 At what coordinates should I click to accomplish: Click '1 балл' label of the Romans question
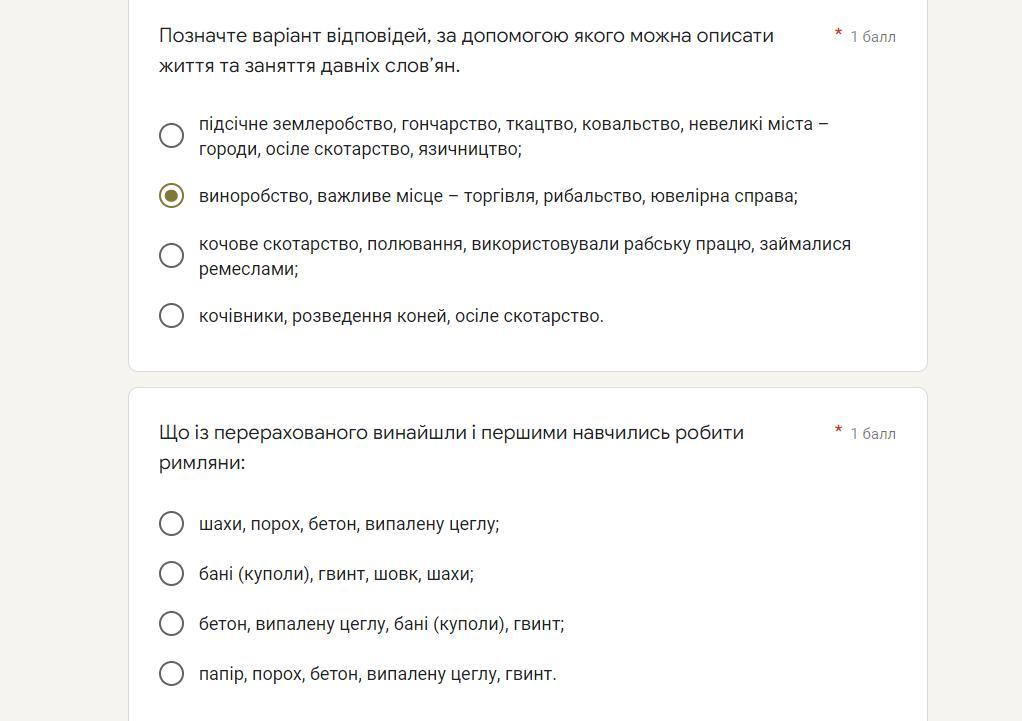click(x=872, y=434)
